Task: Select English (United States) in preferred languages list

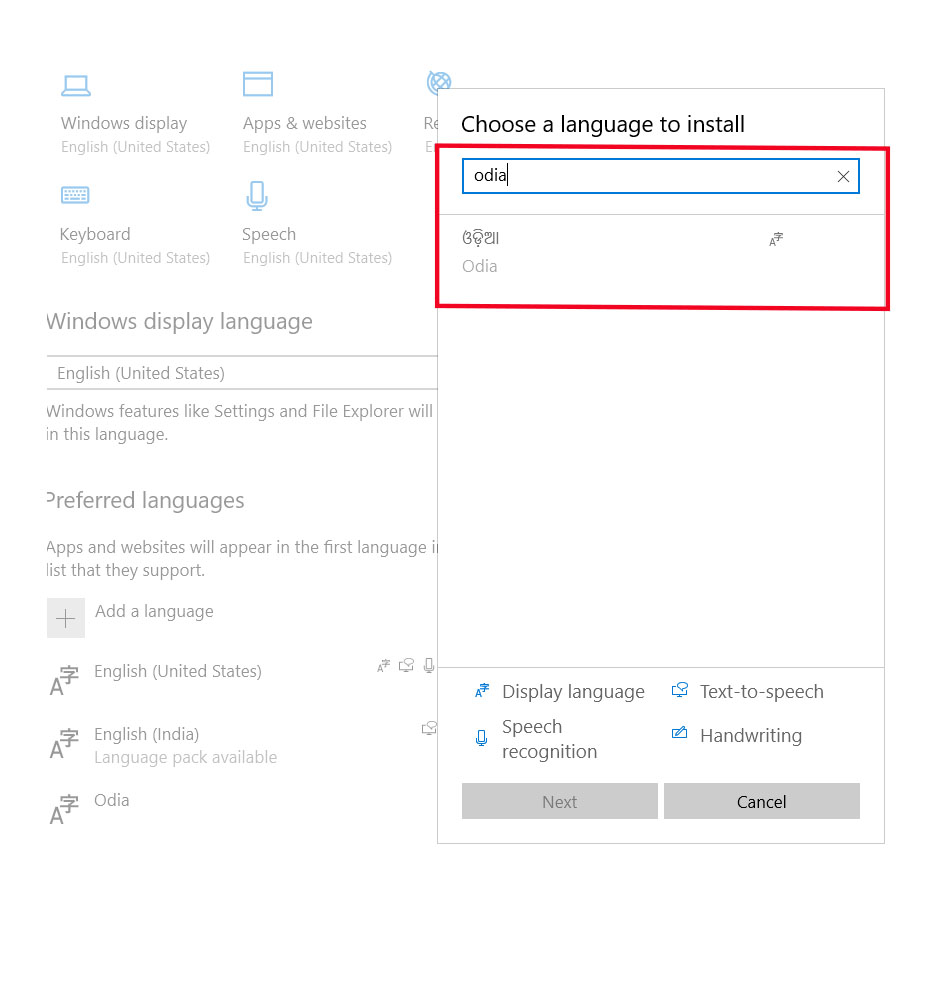Action: click(x=242, y=679)
